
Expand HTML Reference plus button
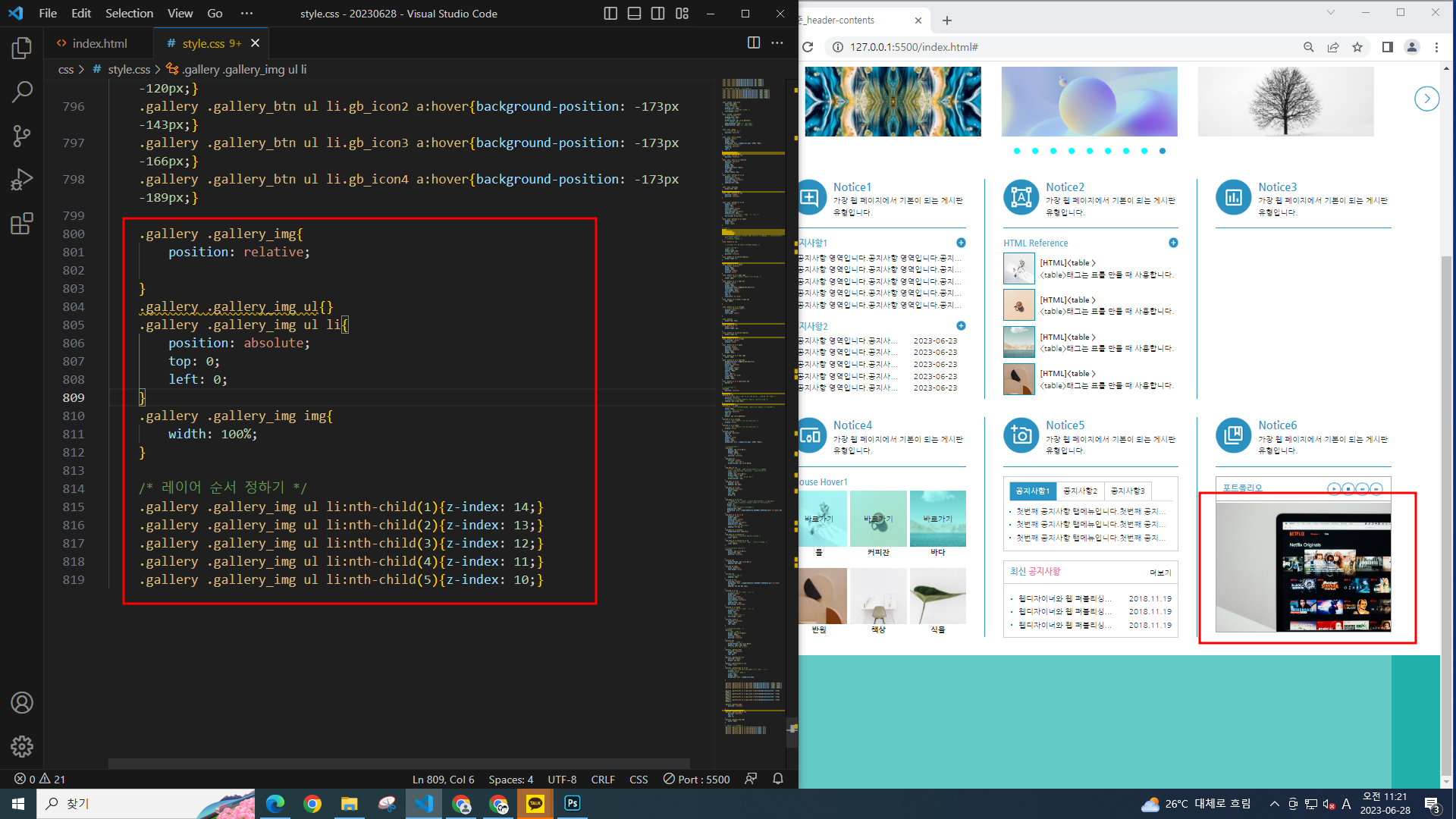(1173, 243)
